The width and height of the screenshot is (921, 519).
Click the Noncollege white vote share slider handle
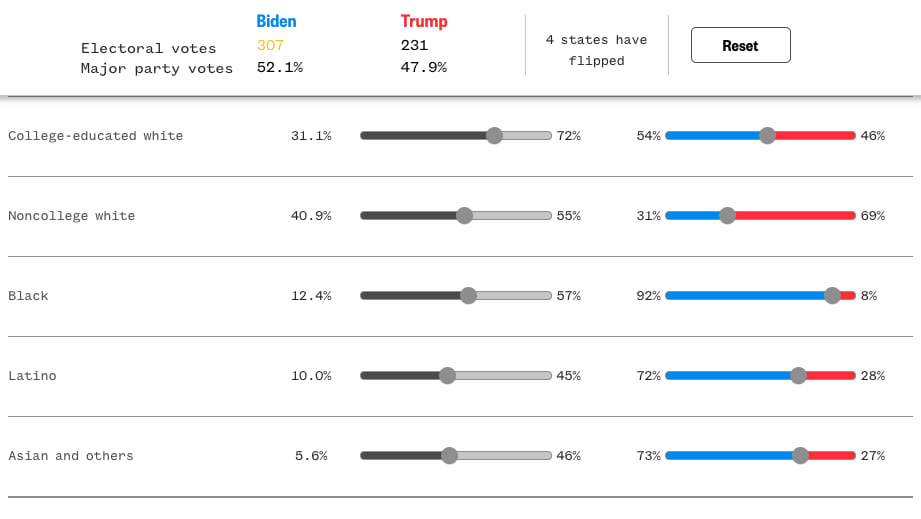click(x=727, y=216)
